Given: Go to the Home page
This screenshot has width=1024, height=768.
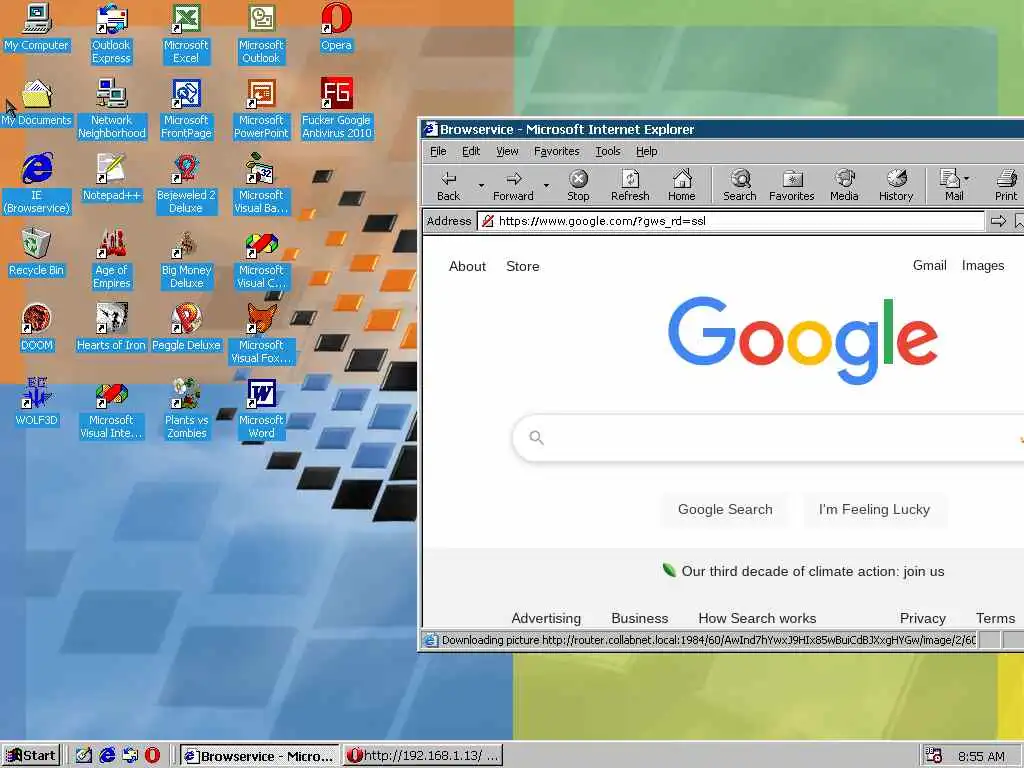Looking at the screenshot, I should pyautogui.click(x=682, y=185).
